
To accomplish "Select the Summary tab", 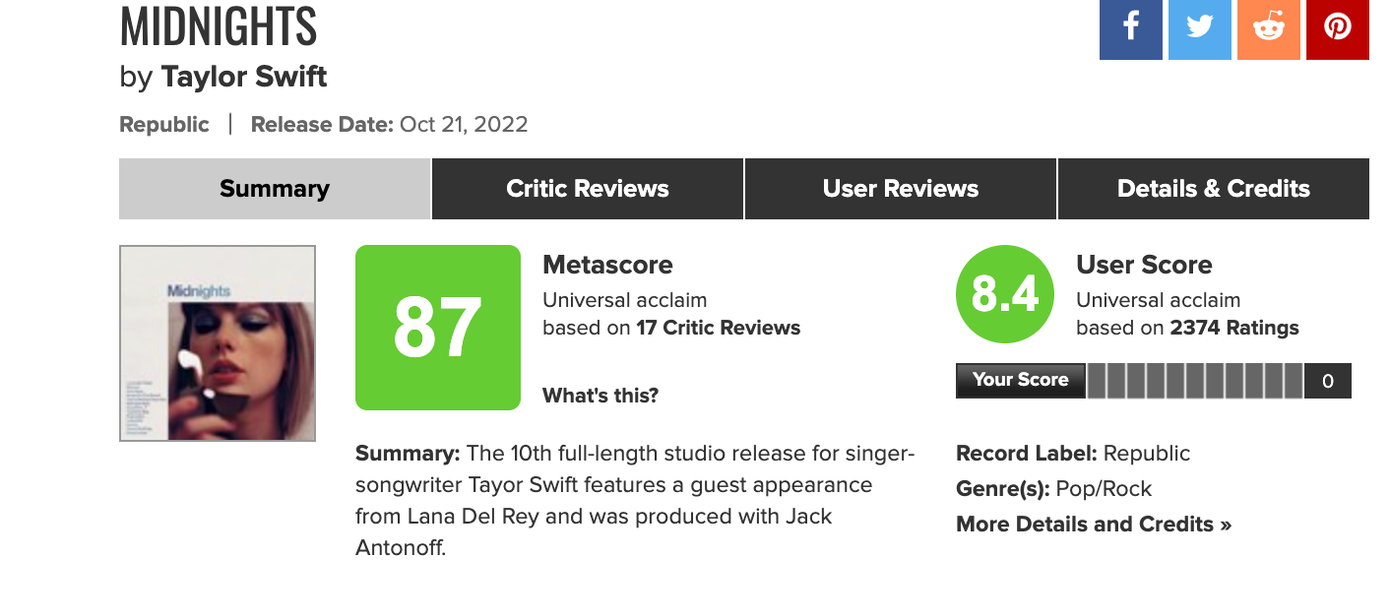I will (x=274, y=188).
